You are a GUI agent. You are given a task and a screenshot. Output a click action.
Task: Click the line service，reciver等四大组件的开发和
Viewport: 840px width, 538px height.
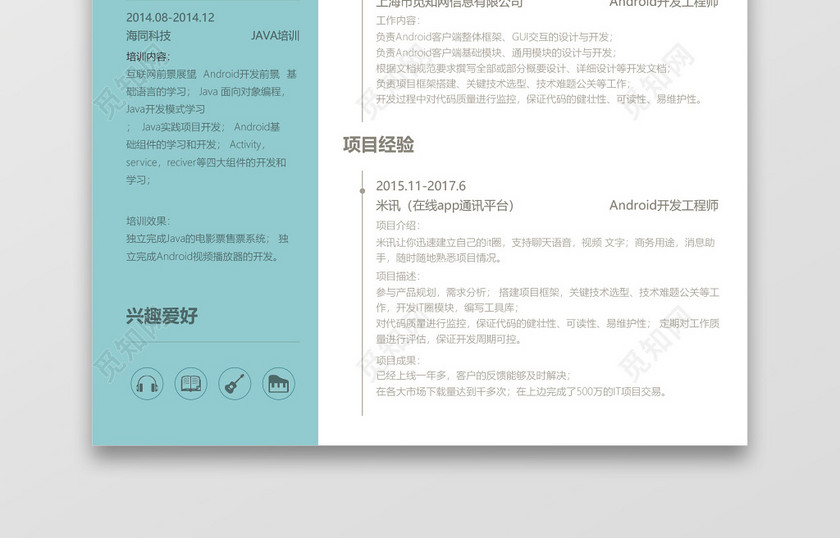(206, 162)
